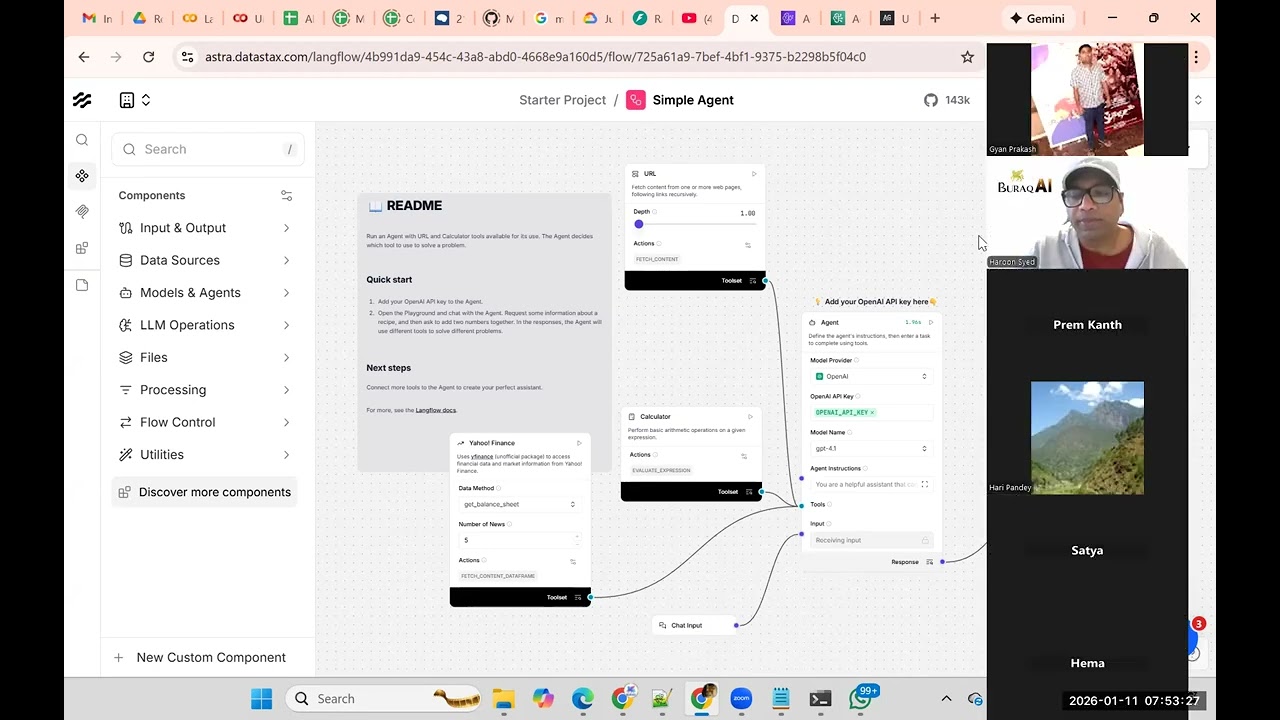The width and height of the screenshot is (1280, 720).
Task: Bookmark this page with star icon
Action: click(x=967, y=57)
